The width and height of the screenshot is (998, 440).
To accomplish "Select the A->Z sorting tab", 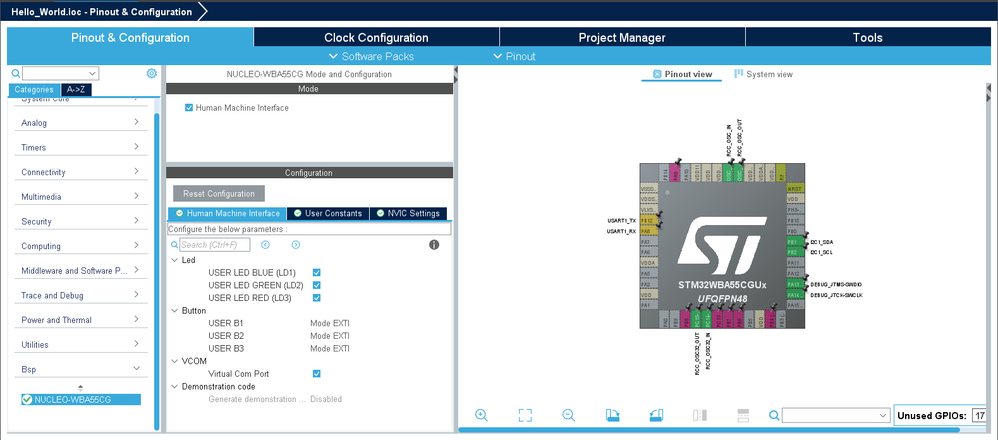I will tap(76, 90).
